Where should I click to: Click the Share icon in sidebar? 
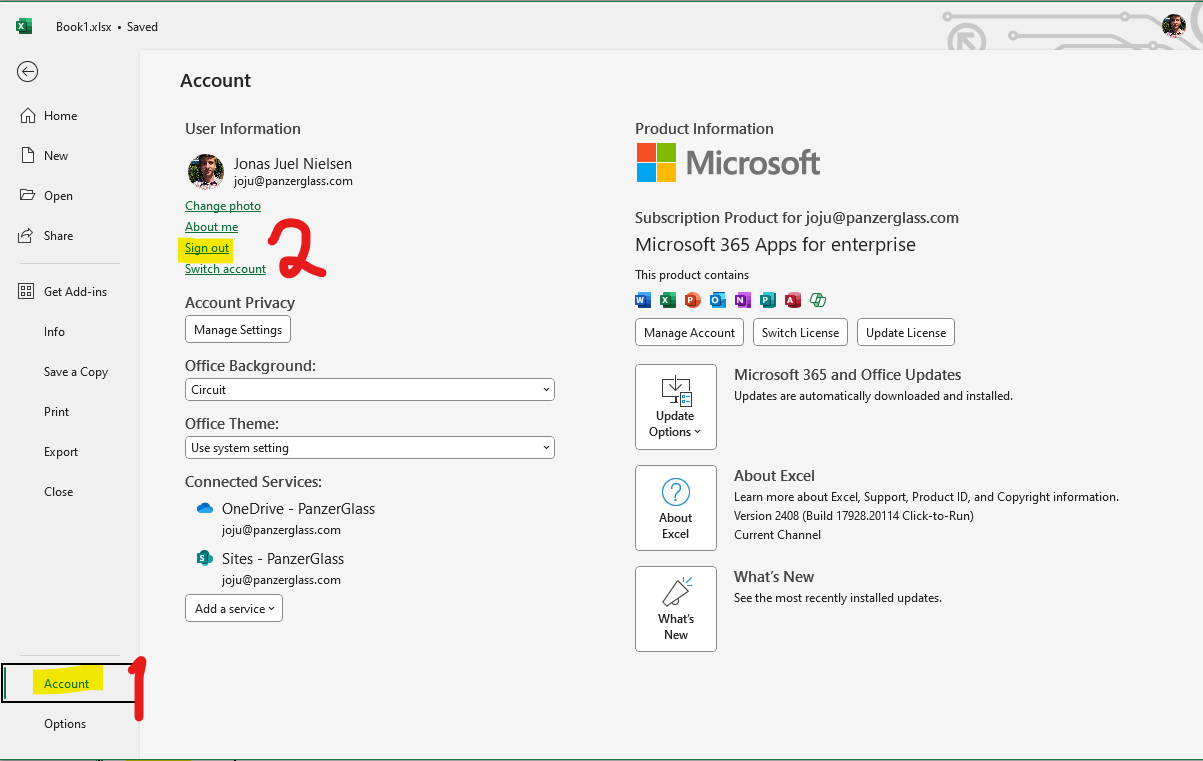(28, 236)
